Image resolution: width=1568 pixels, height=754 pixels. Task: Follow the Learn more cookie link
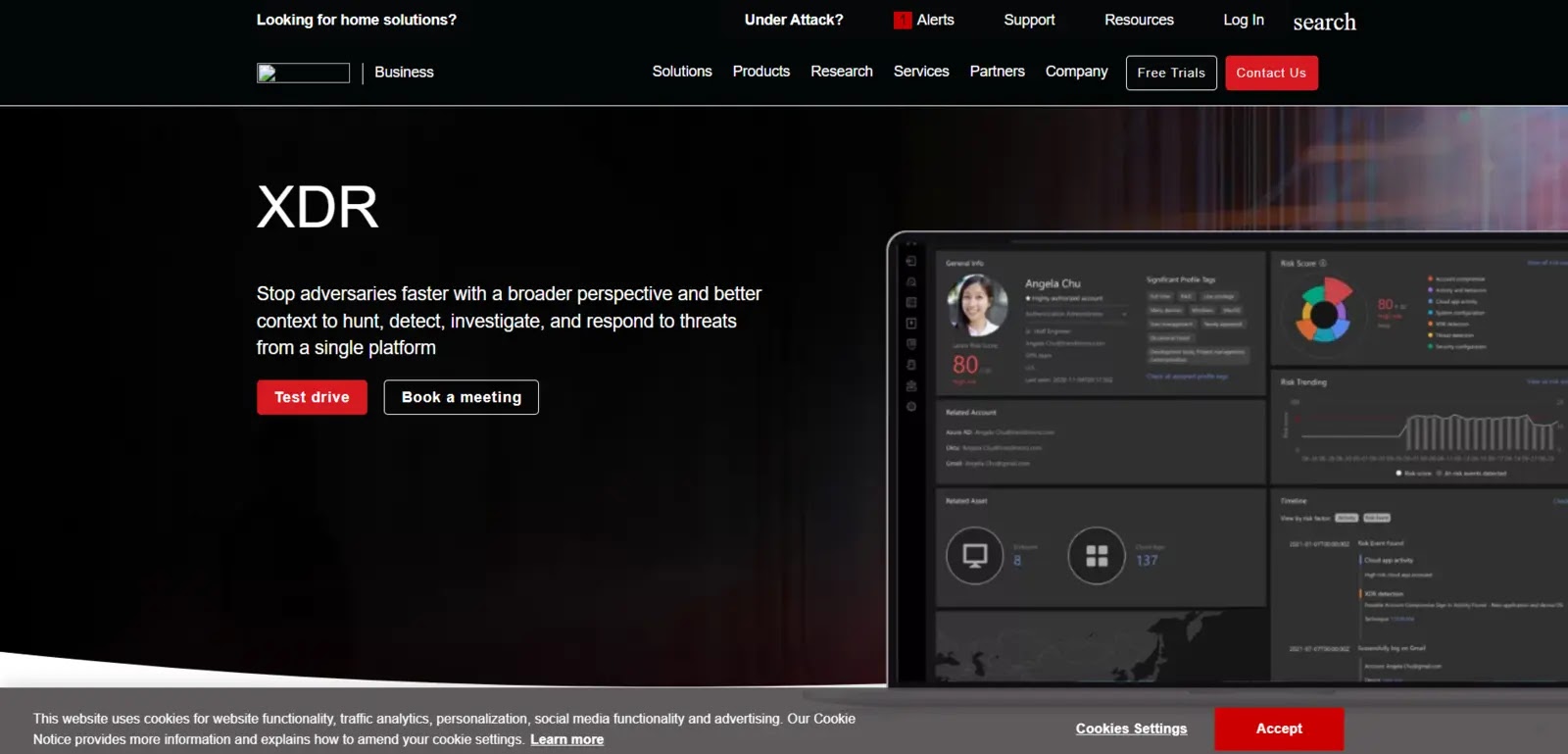pos(566,739)
